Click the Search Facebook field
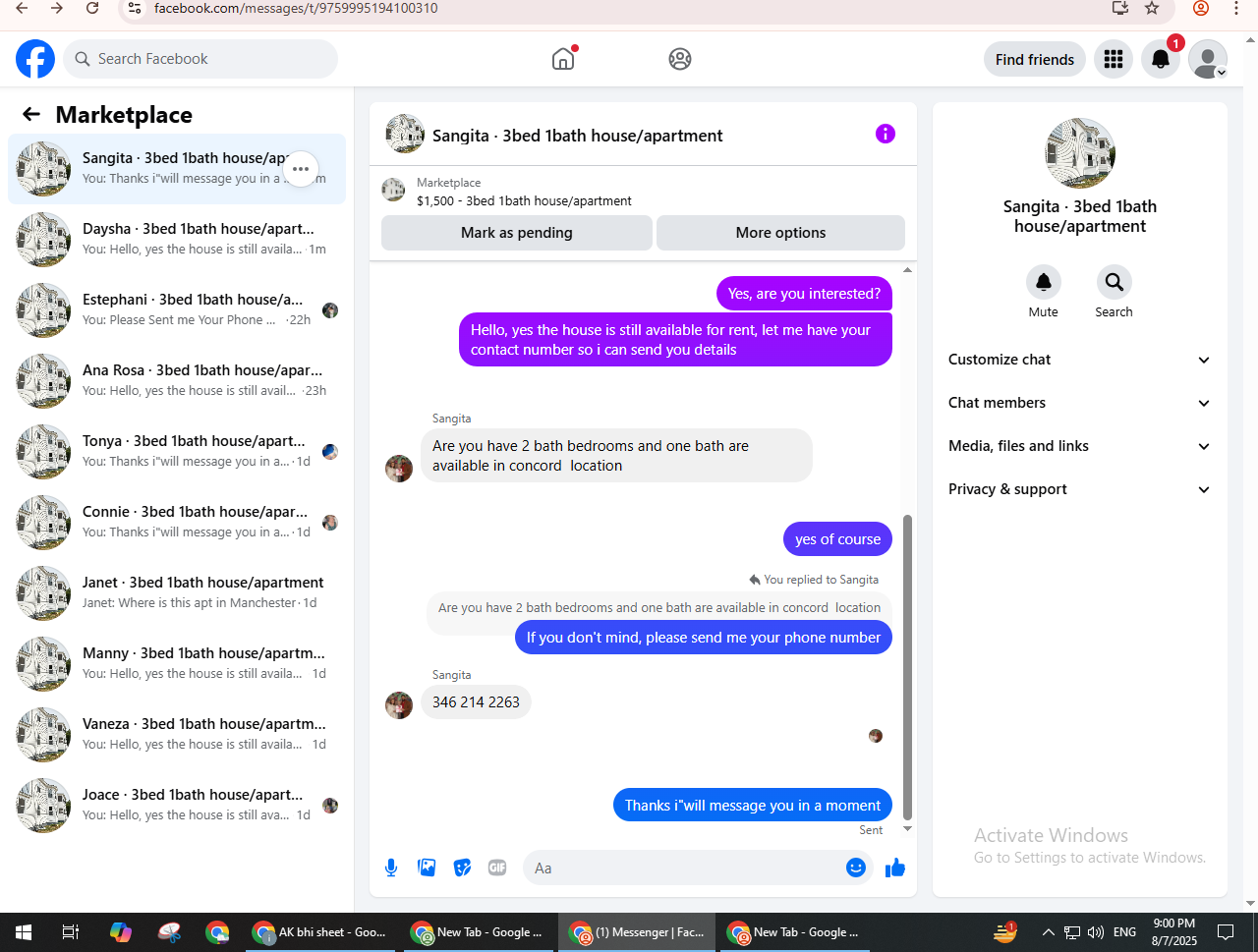This screenshot has width=1258, height=952. (x=200, y=59)
